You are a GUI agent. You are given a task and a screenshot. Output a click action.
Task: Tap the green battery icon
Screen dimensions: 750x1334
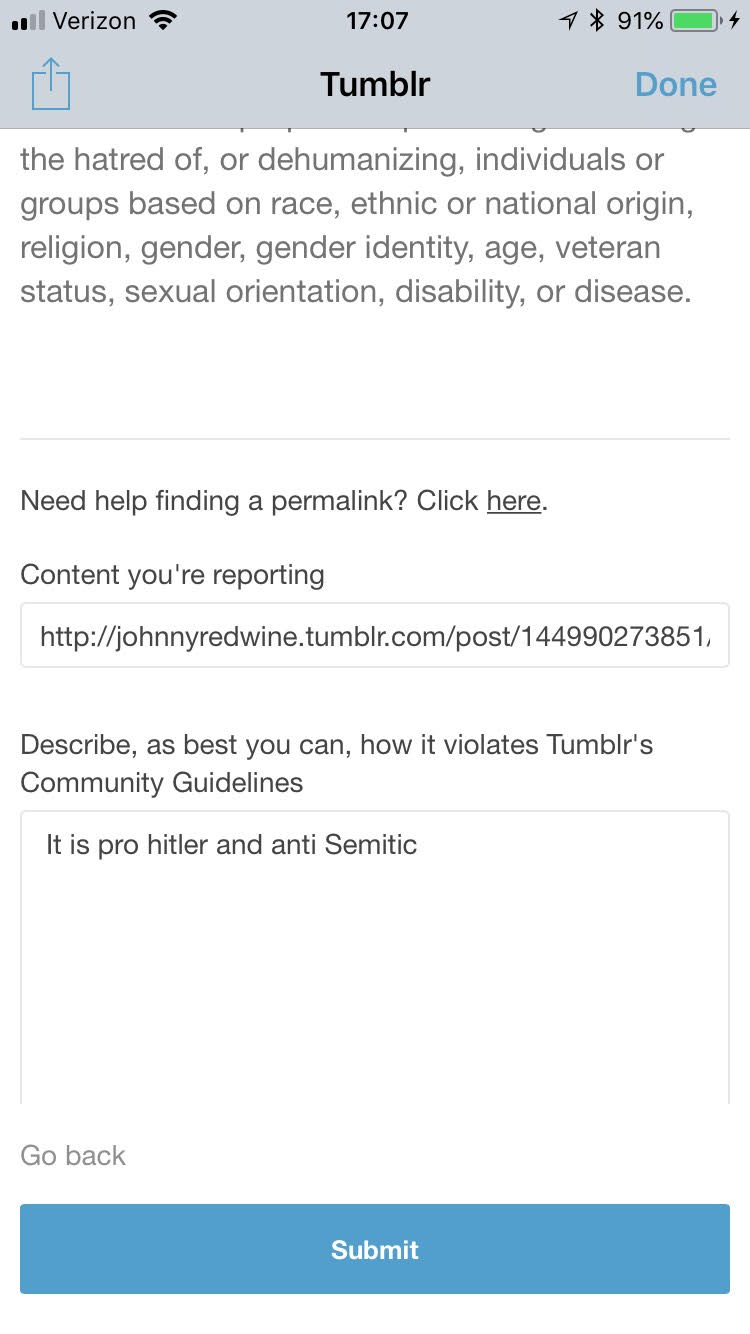point(697,20)
